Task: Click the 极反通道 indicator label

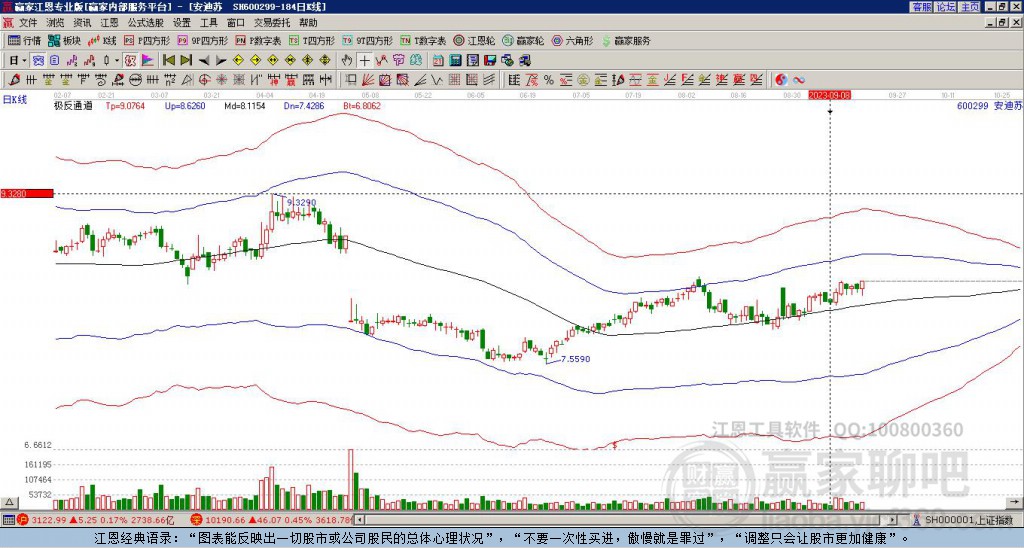Action: [73, 106]
